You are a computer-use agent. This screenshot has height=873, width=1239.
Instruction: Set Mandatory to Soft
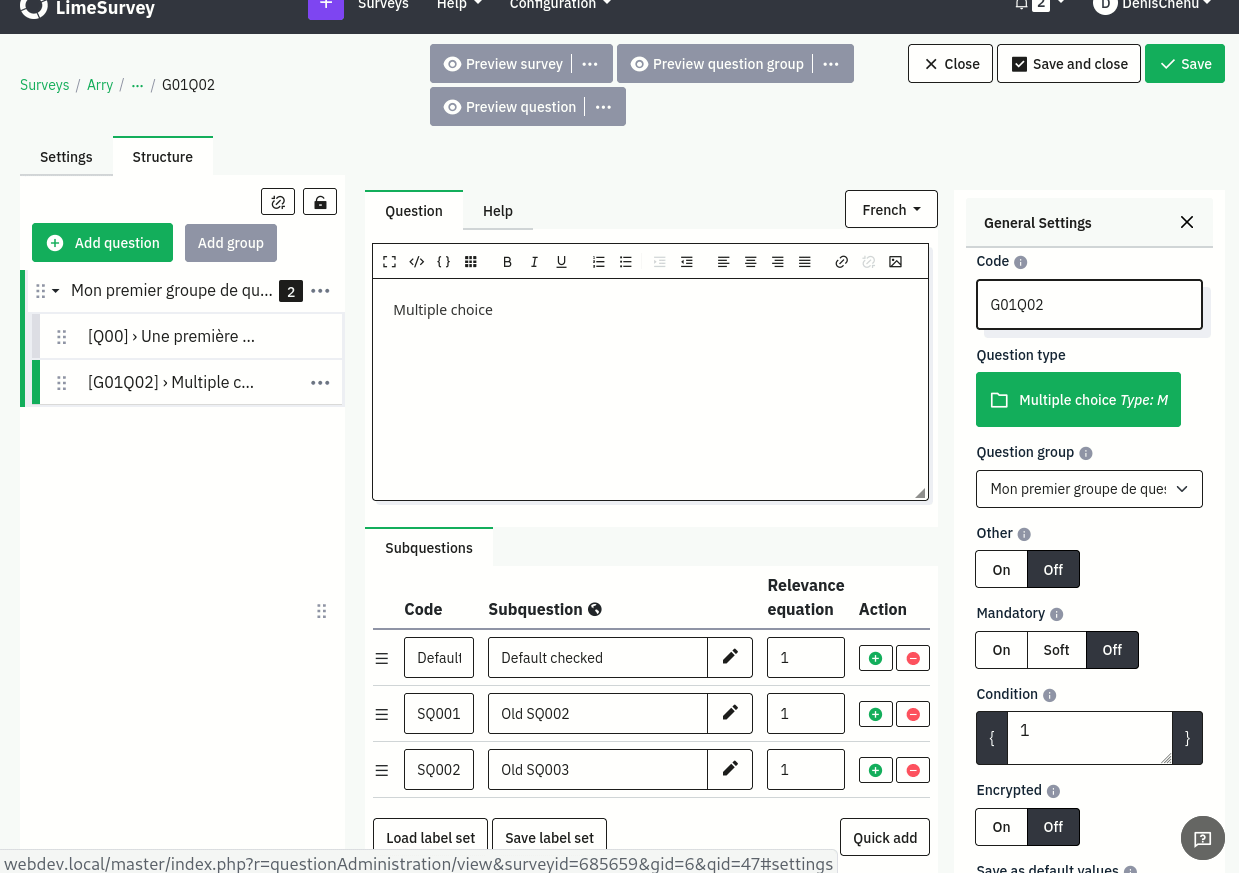(1056, 650)
